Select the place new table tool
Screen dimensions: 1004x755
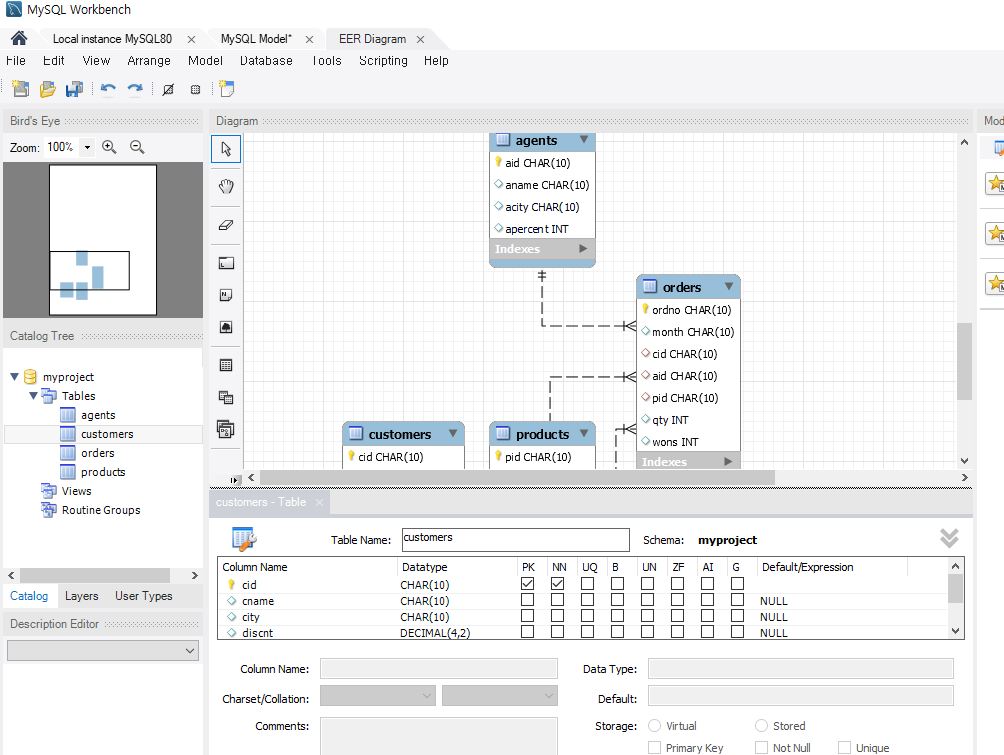(226, 366)
